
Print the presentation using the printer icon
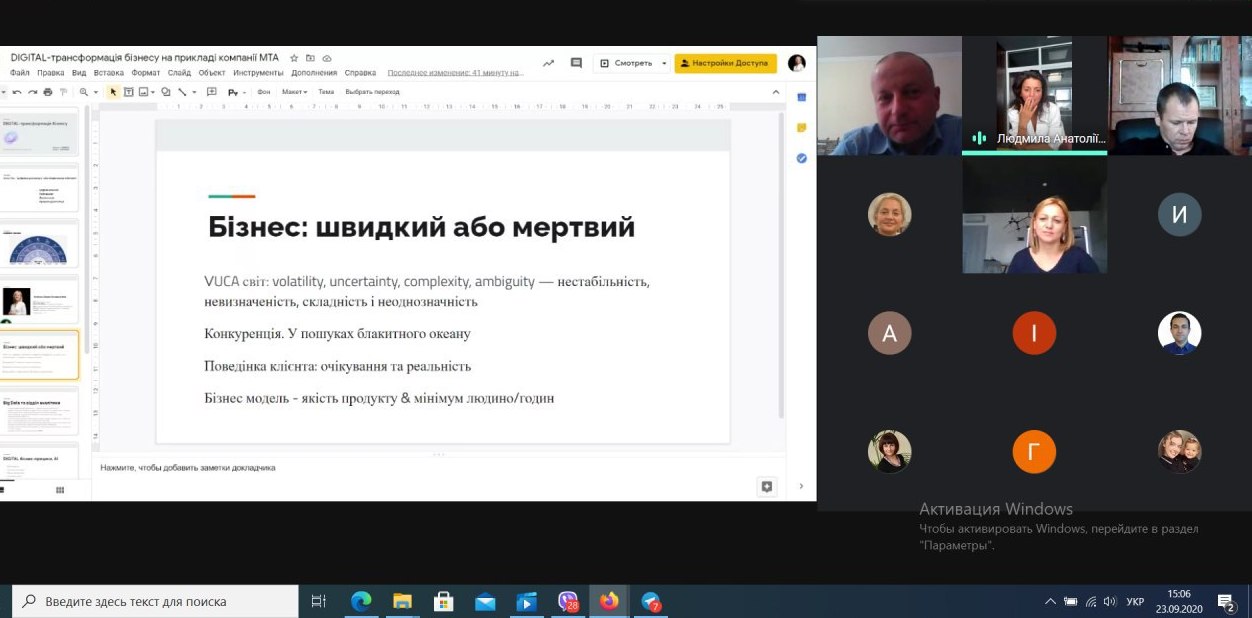tap(48, 92)
